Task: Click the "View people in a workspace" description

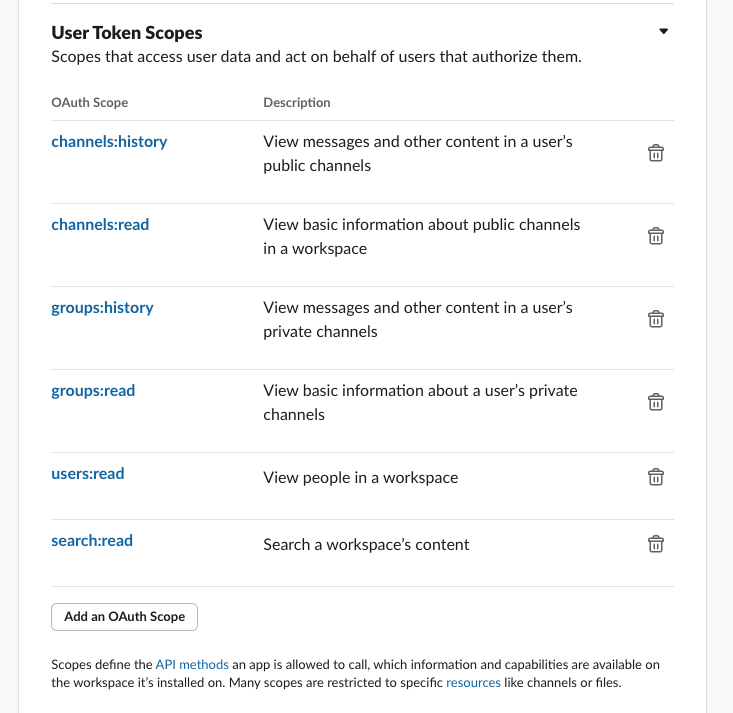Action: click(x=360, y=478)
